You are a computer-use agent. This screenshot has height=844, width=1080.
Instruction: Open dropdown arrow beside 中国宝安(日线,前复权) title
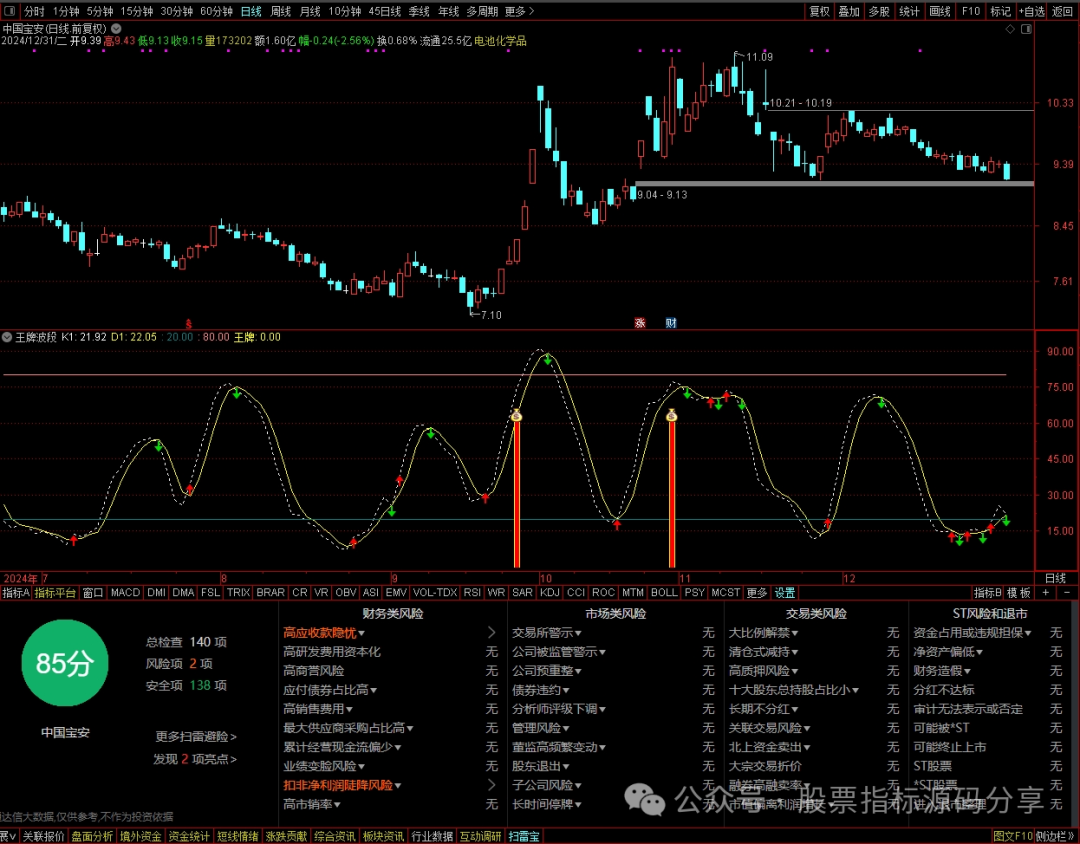click(x=116, y=29)
